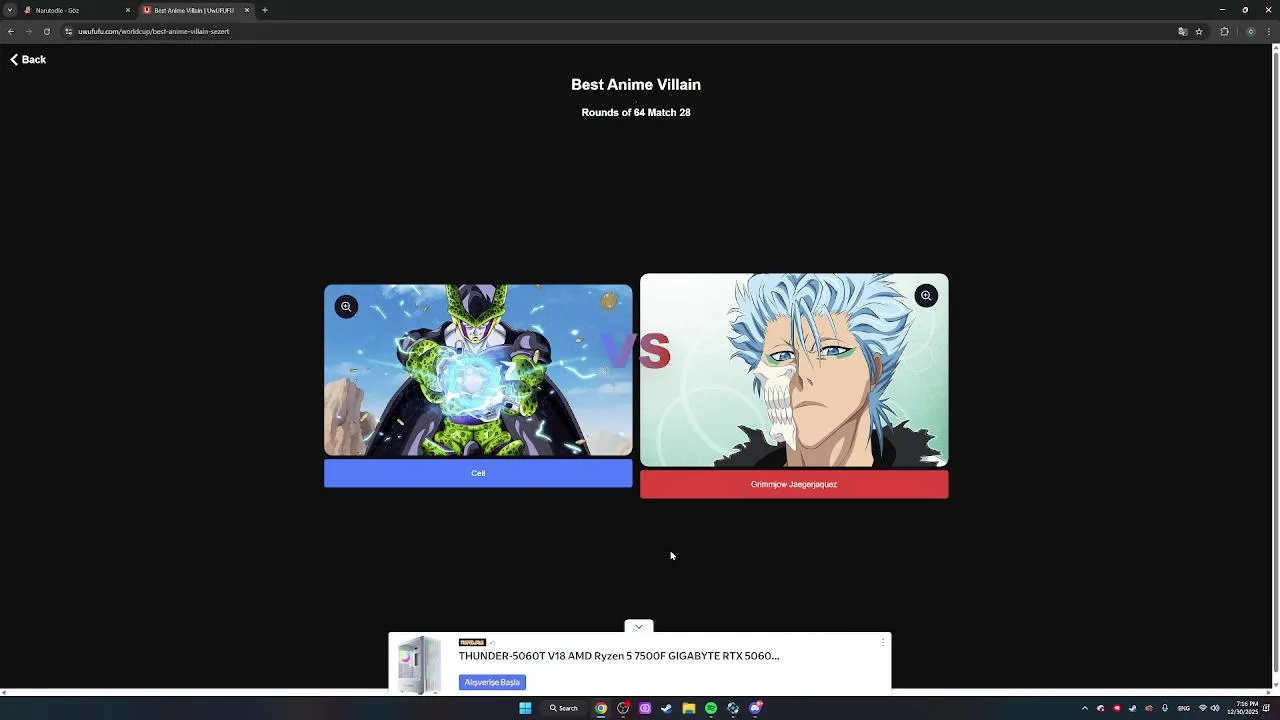Click the Alışverişe Başla ad button
1280x720 pixels.
(492, 682)
